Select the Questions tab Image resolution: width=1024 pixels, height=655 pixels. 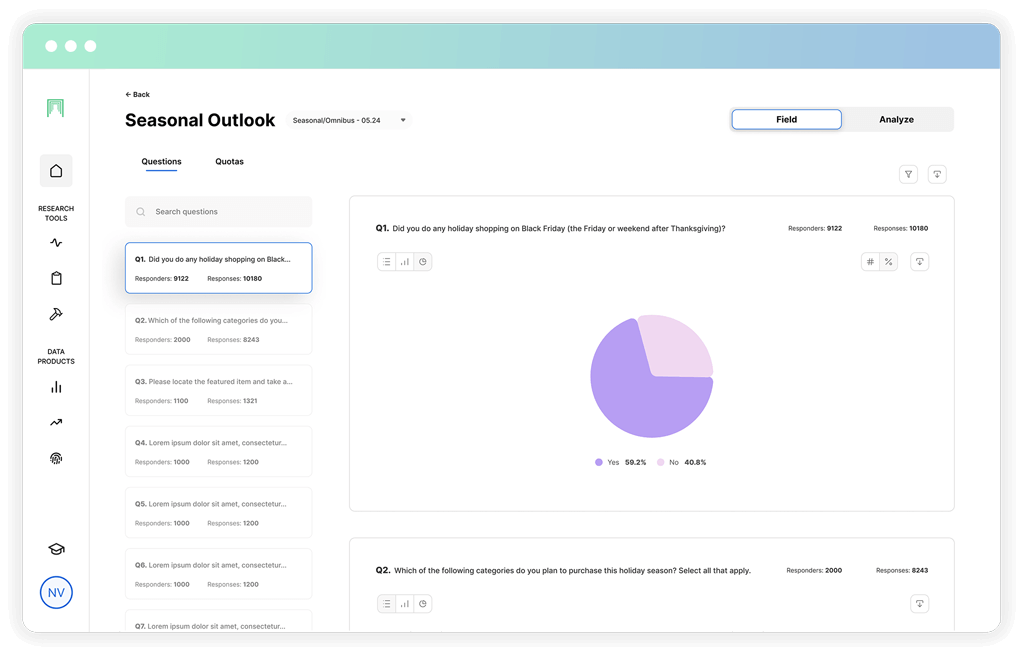[161, 161]
